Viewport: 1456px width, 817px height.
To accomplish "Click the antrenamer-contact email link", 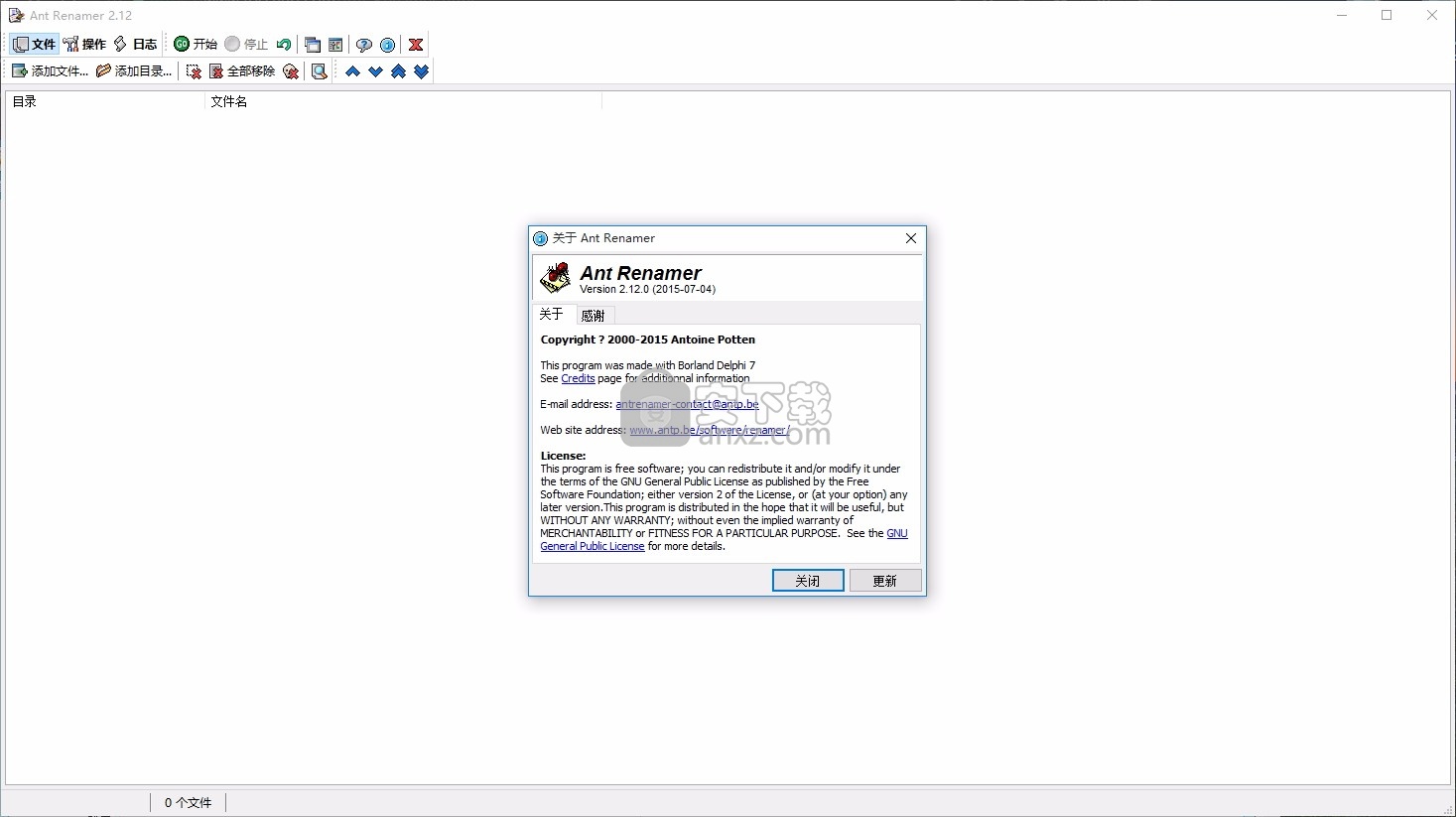I will click(x=687, y=404).
